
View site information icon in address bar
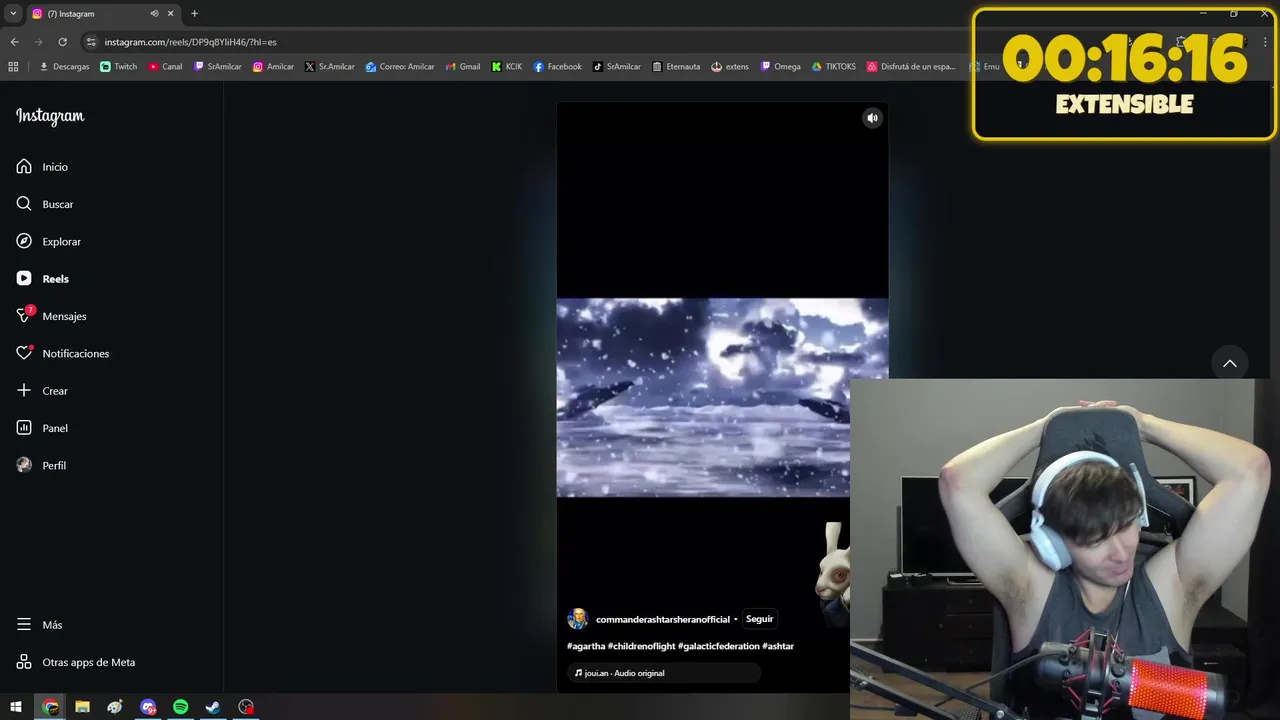[x=91, y=42]
